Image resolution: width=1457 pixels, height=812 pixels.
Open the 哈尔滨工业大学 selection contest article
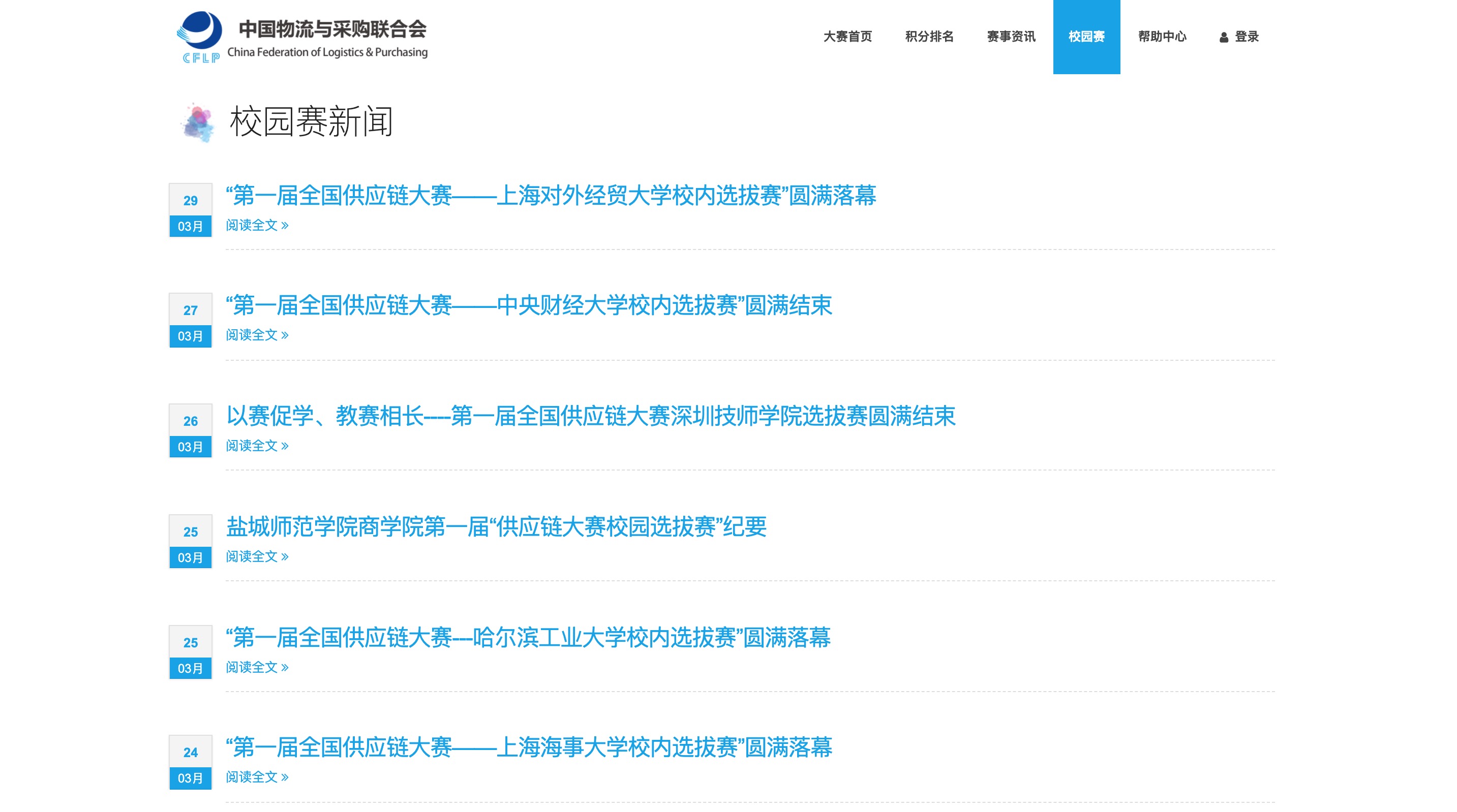click(528, 638)
